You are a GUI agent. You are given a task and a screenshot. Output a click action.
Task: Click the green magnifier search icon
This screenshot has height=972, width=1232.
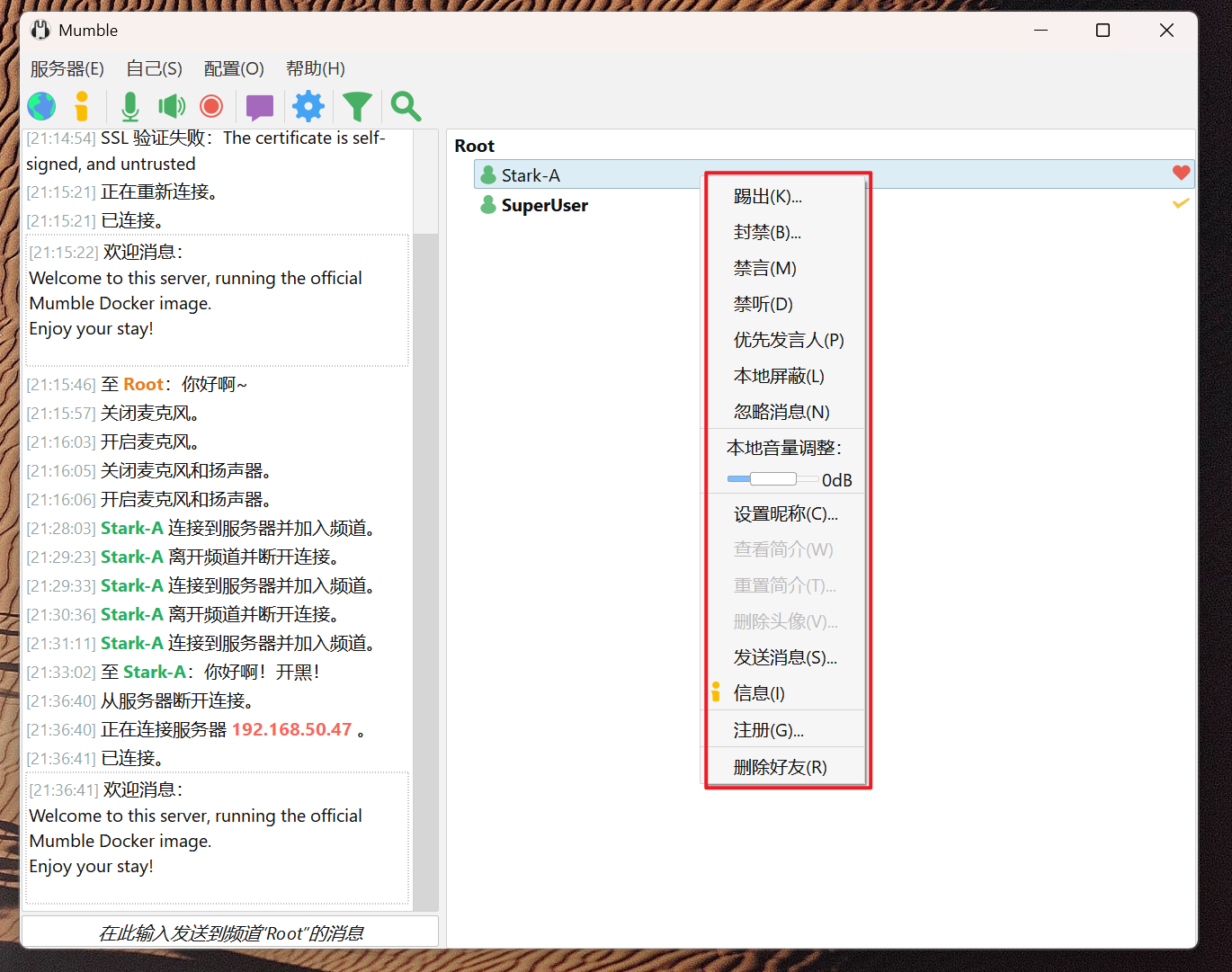[x=406, y=106]
